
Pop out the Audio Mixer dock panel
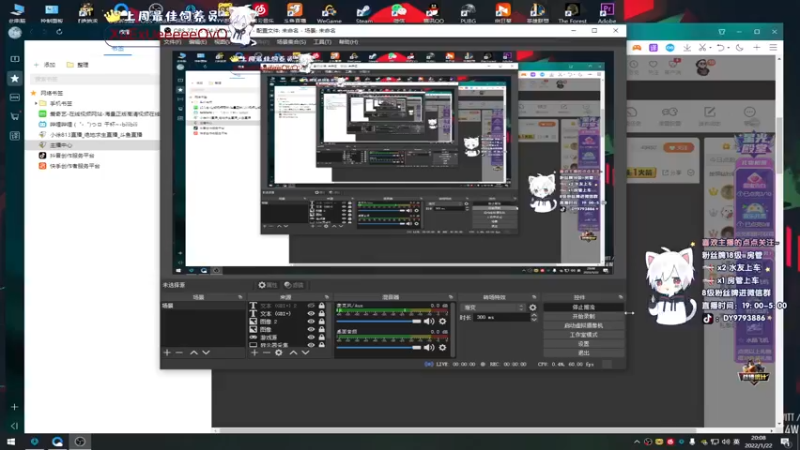(x=451, y=297)
